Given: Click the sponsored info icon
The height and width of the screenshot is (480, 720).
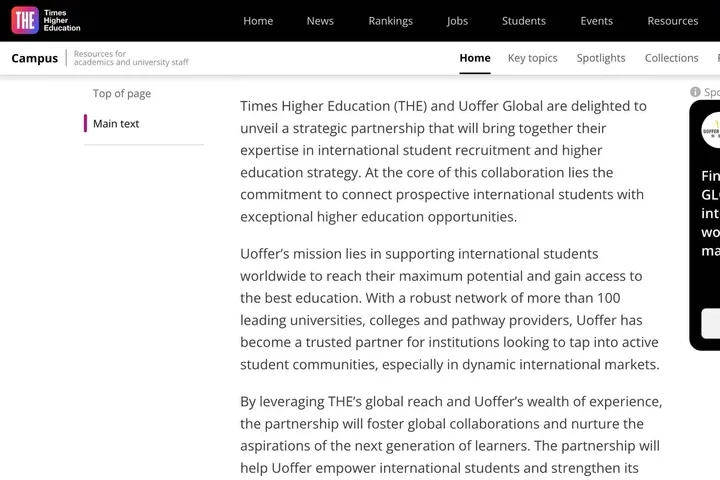Looking at the screenshot, I should [x=695, y=92].
